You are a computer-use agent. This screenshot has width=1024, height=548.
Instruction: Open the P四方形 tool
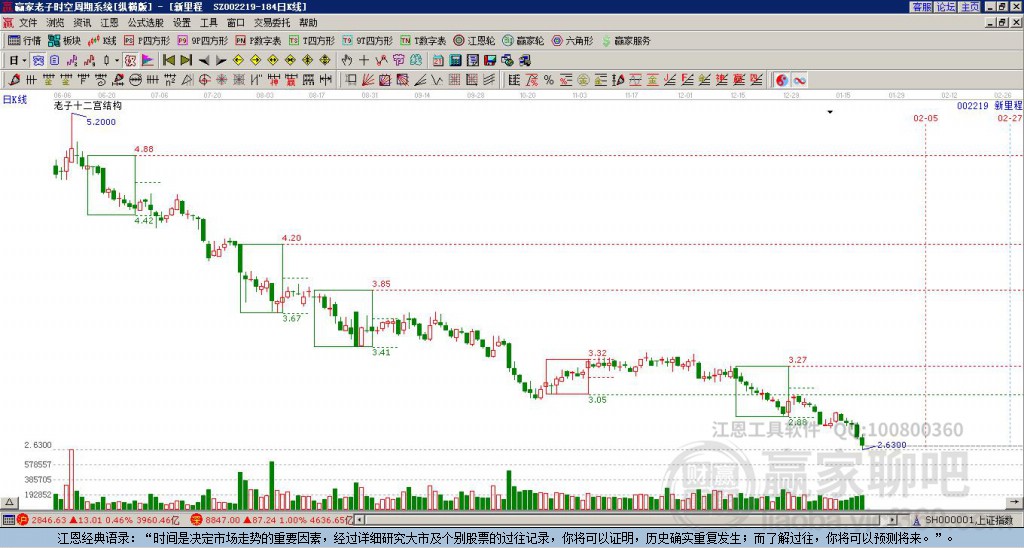pyautogui.click(x=147, y=40)
